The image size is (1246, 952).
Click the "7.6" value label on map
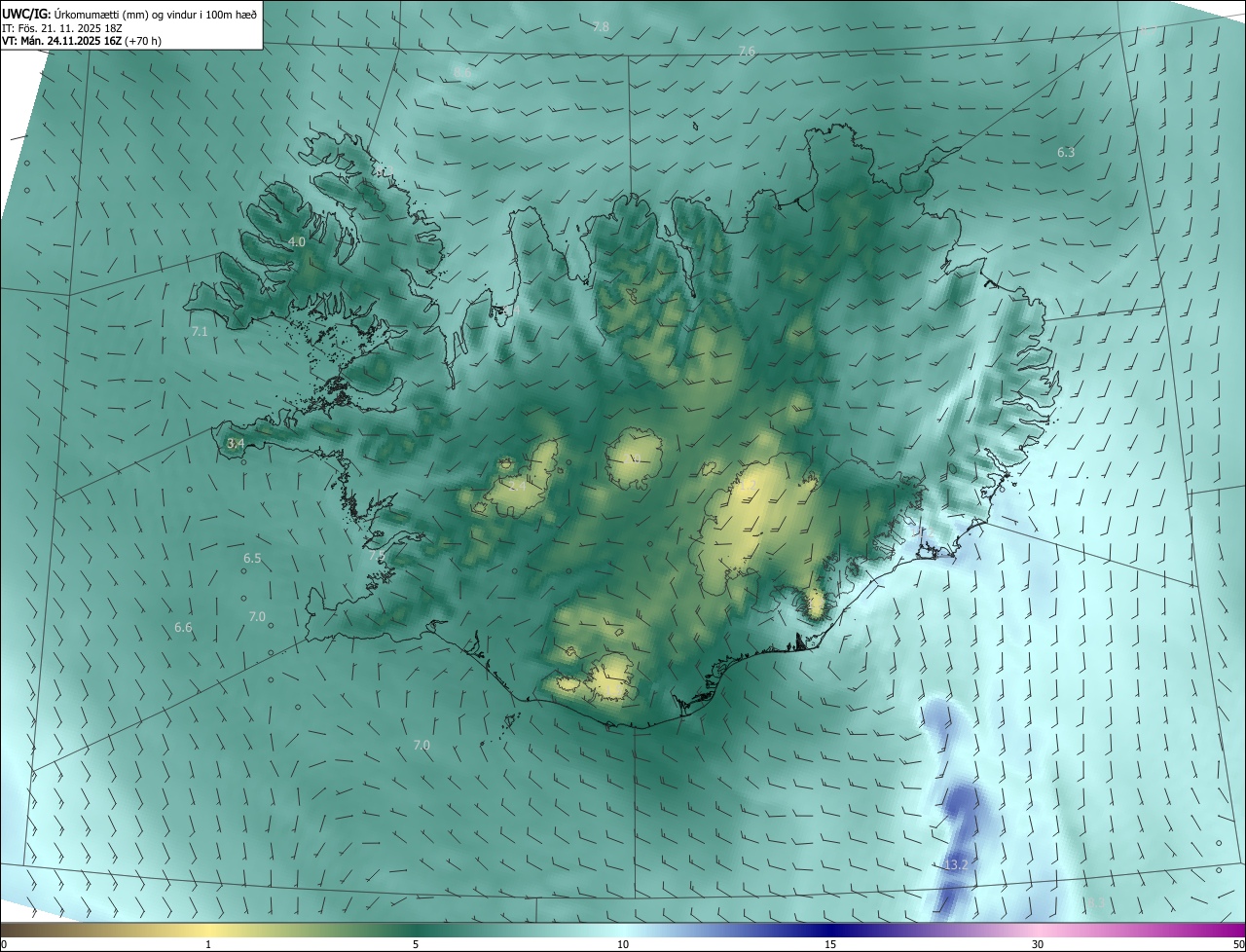(x=747, y=51)
